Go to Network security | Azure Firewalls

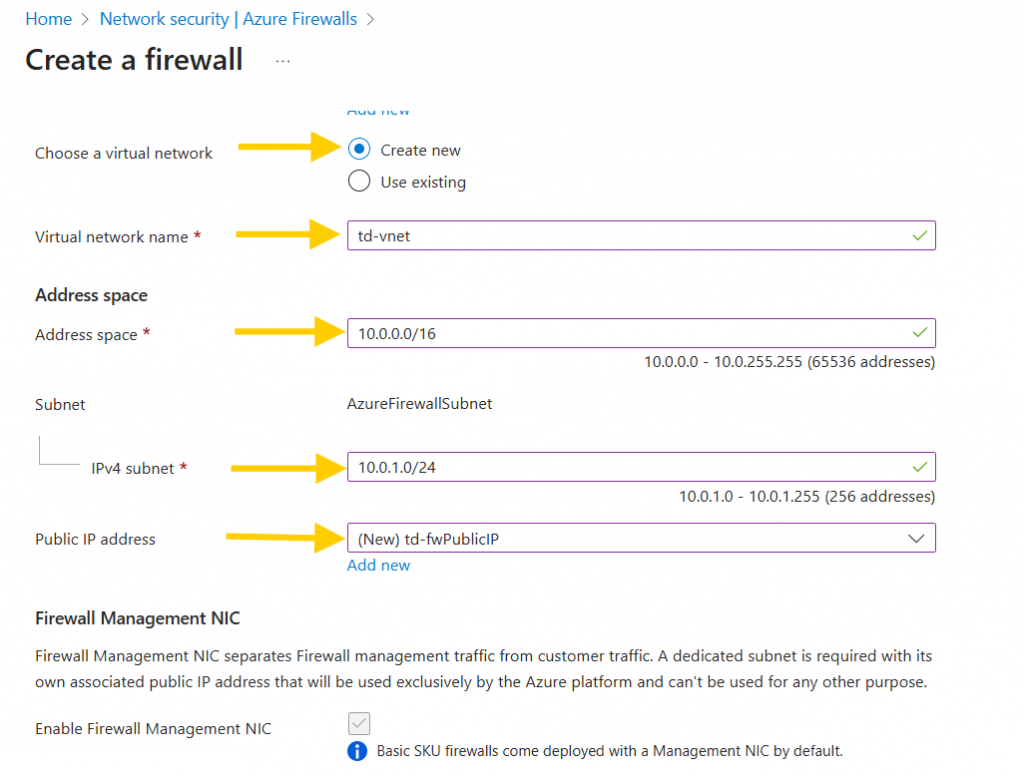click(x=227, y=18)
